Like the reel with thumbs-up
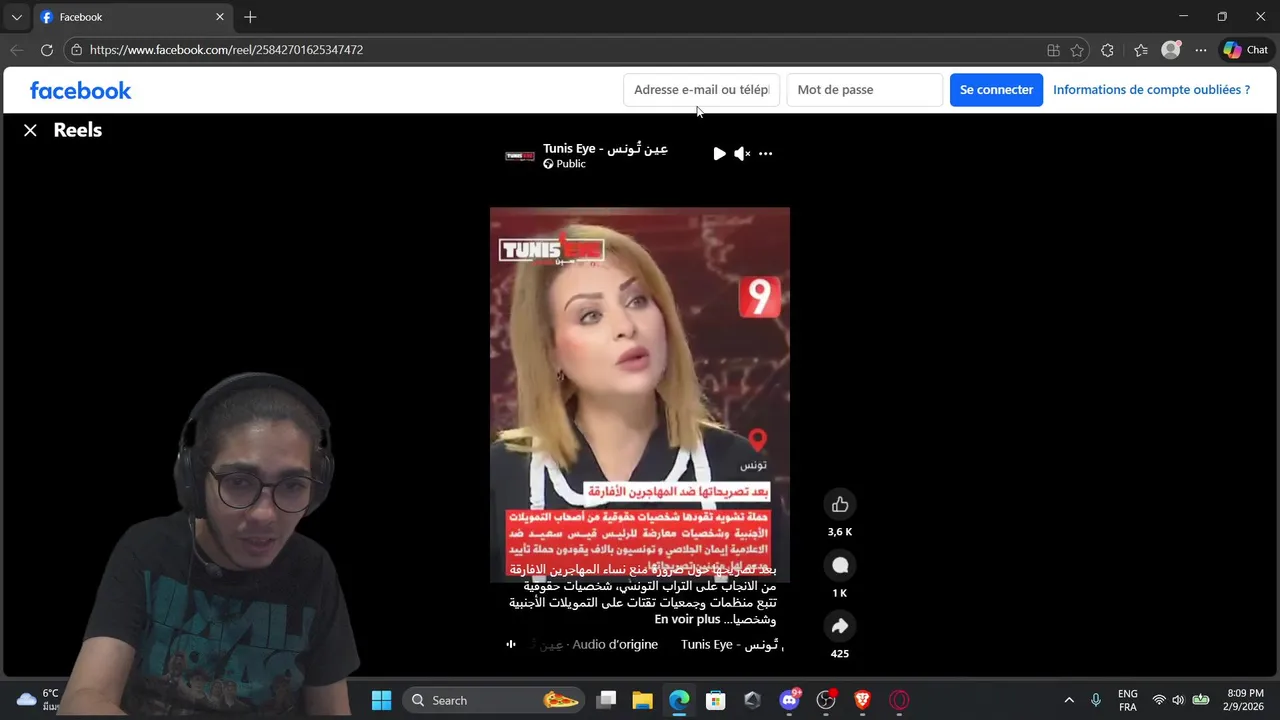Screen dimensions: 1280x720 point(840,505)
